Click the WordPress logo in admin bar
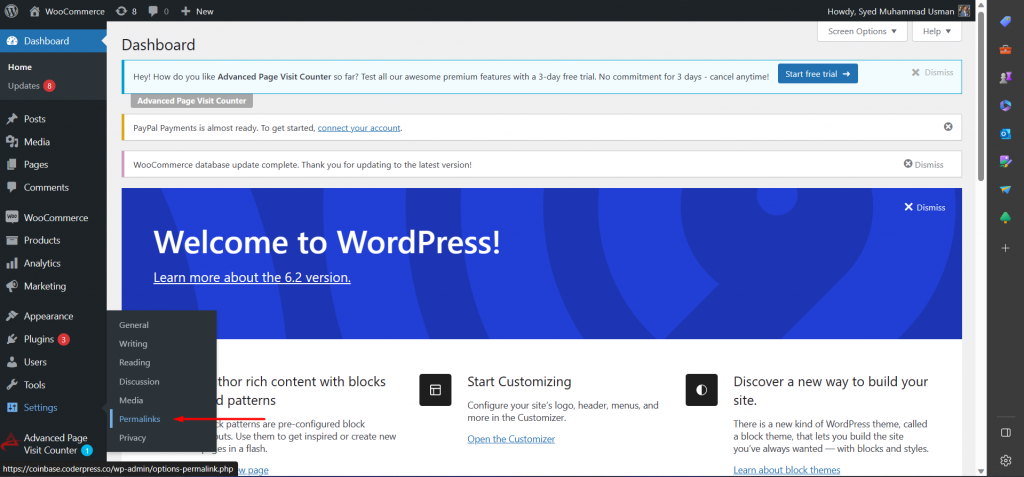Viewport: 1024px width, 477px height. click(13, 11)
